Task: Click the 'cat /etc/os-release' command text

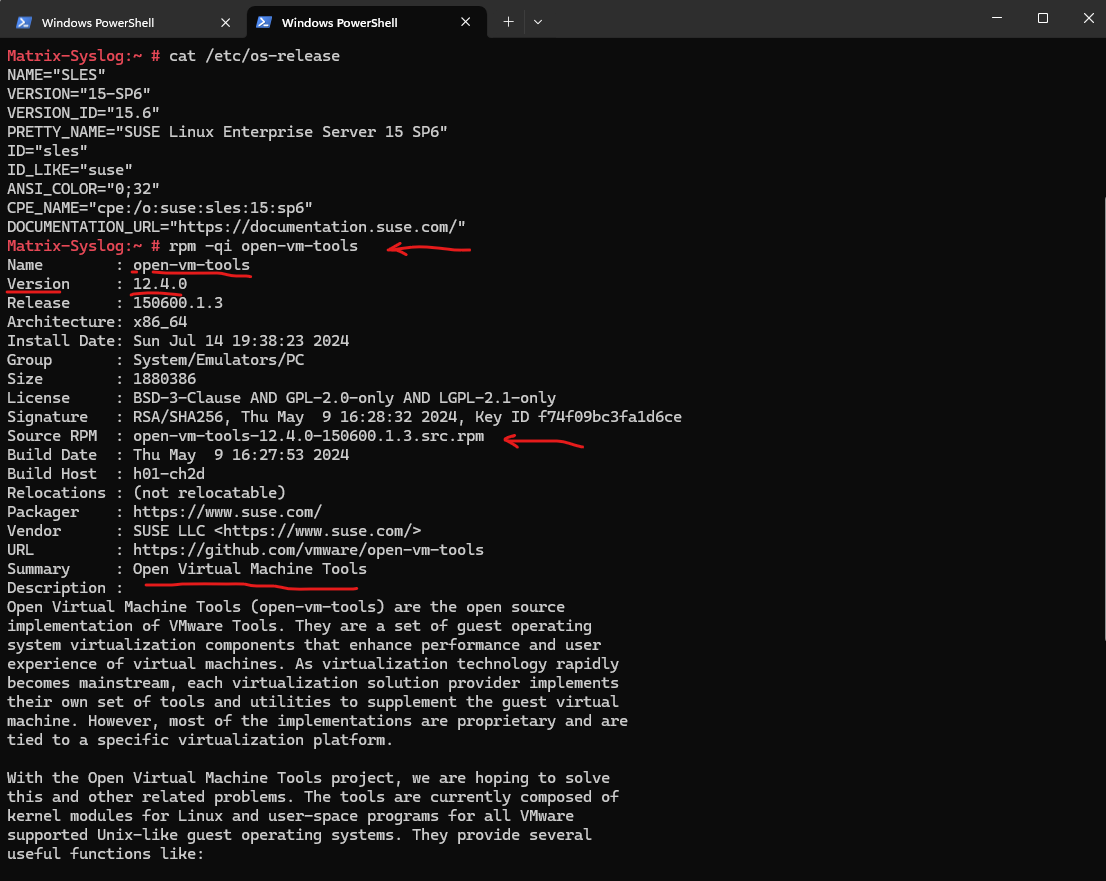Action: (x=254, y=56)
